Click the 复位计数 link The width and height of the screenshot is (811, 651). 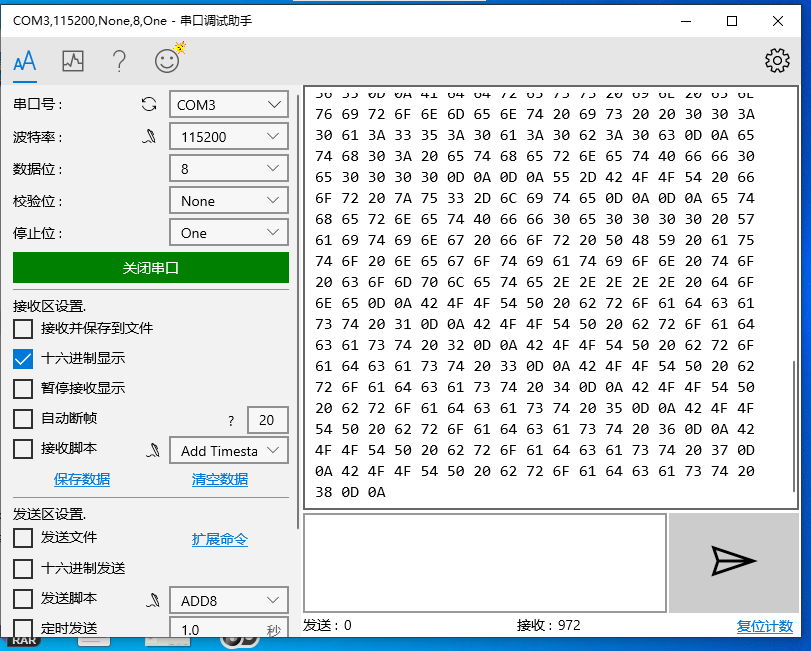tap(764, 626)
